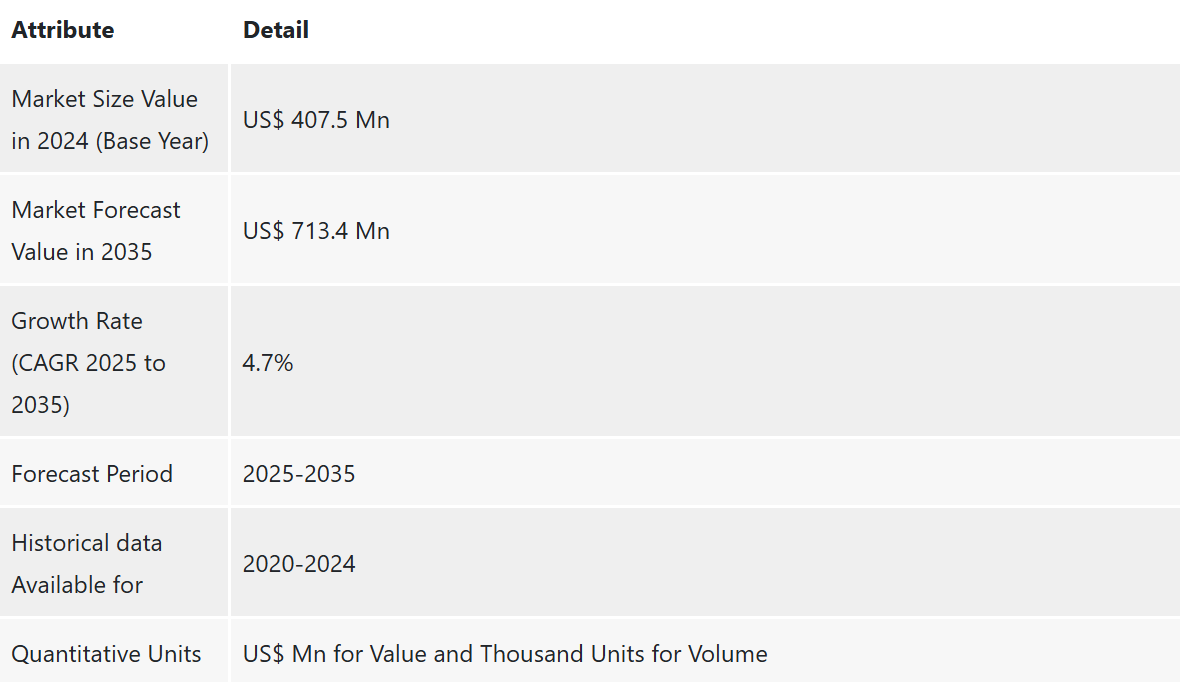Select the Market Size Value in 2024 cell
This screenshot has height=682, width=1180.
click(x=114, y=119)
